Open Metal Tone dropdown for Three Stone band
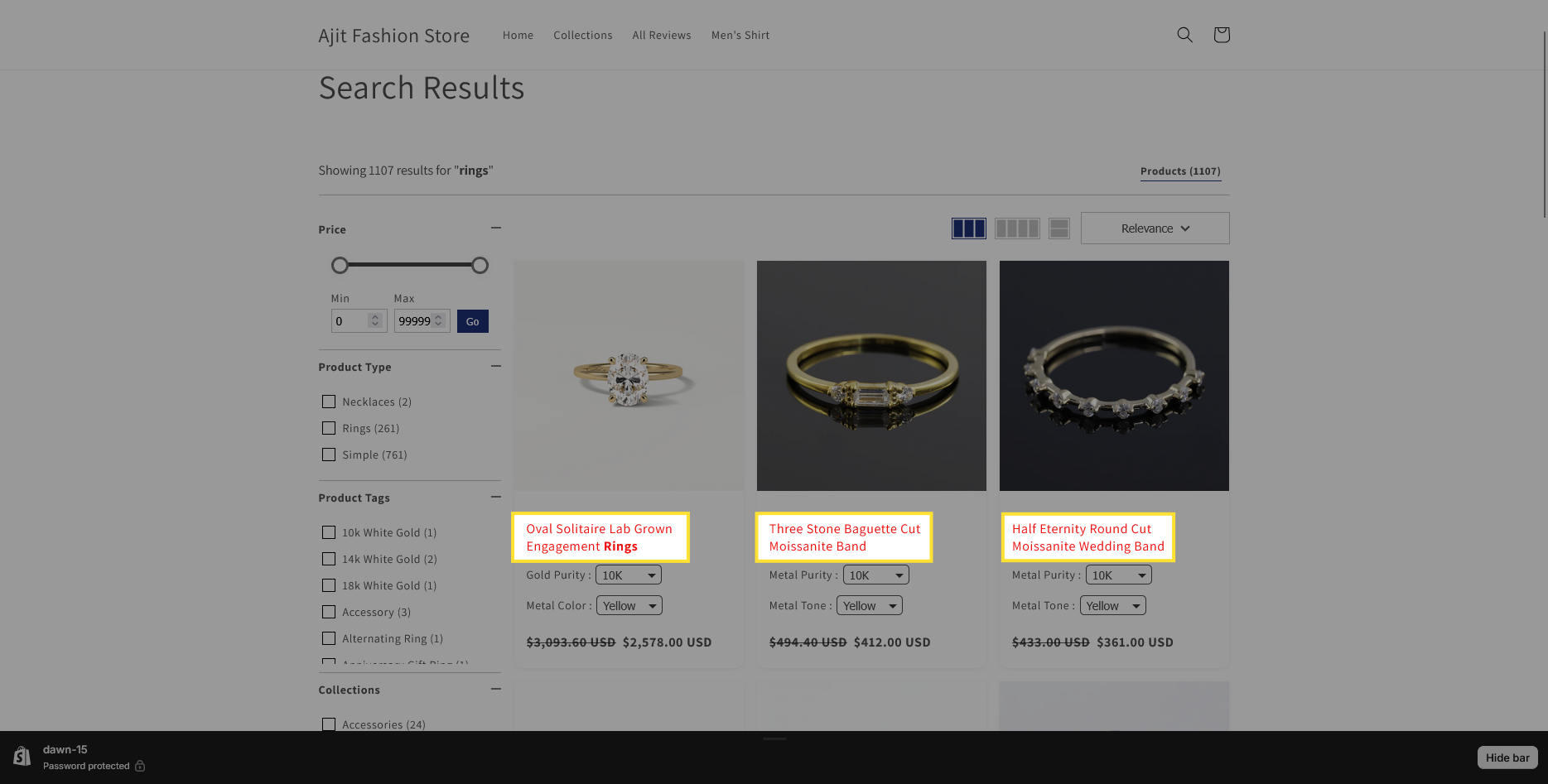The width and height of the screenshot is (1548, 784). tap(869, 606)
